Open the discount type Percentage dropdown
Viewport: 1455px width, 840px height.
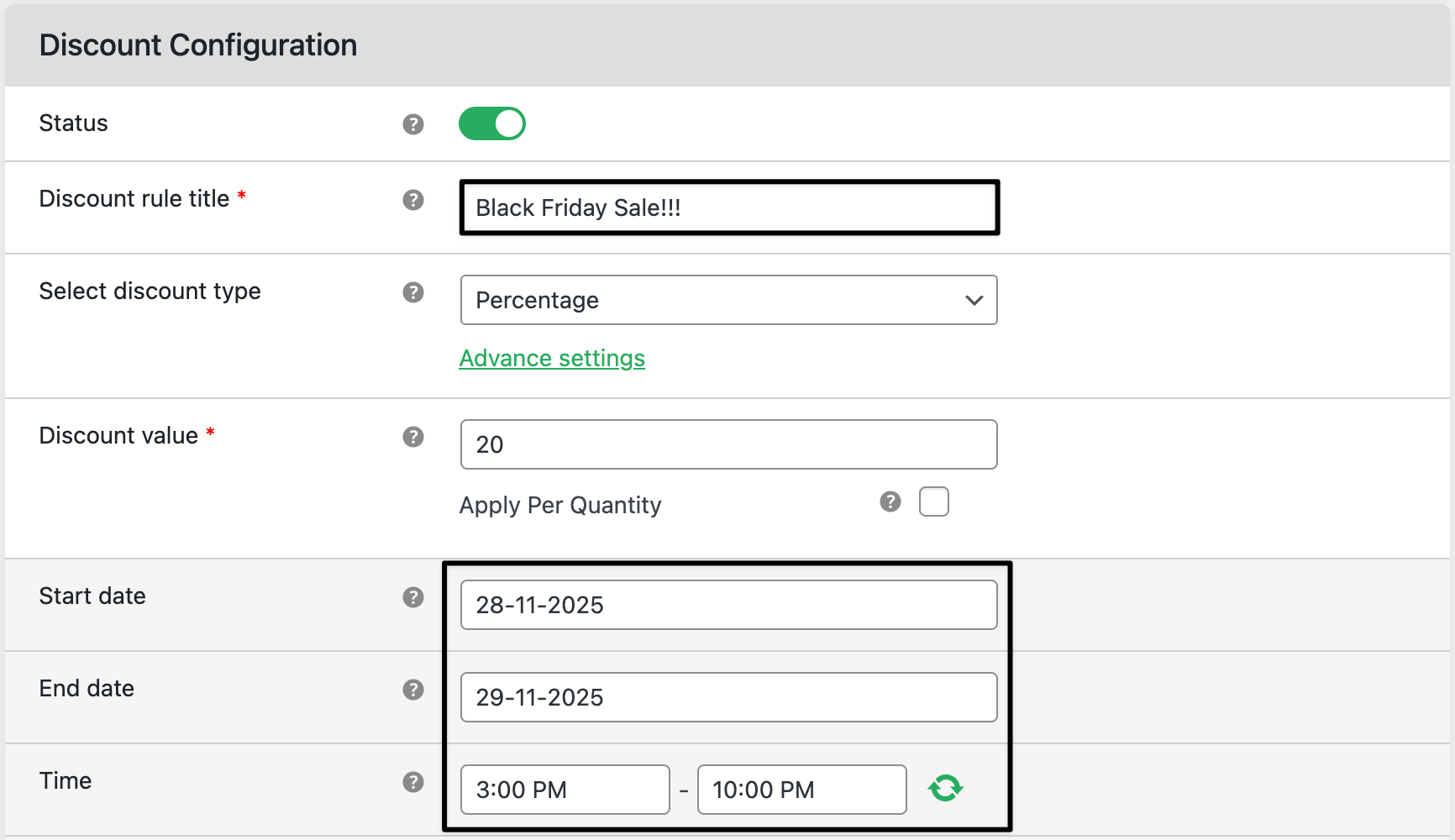(x=728, y=300)
